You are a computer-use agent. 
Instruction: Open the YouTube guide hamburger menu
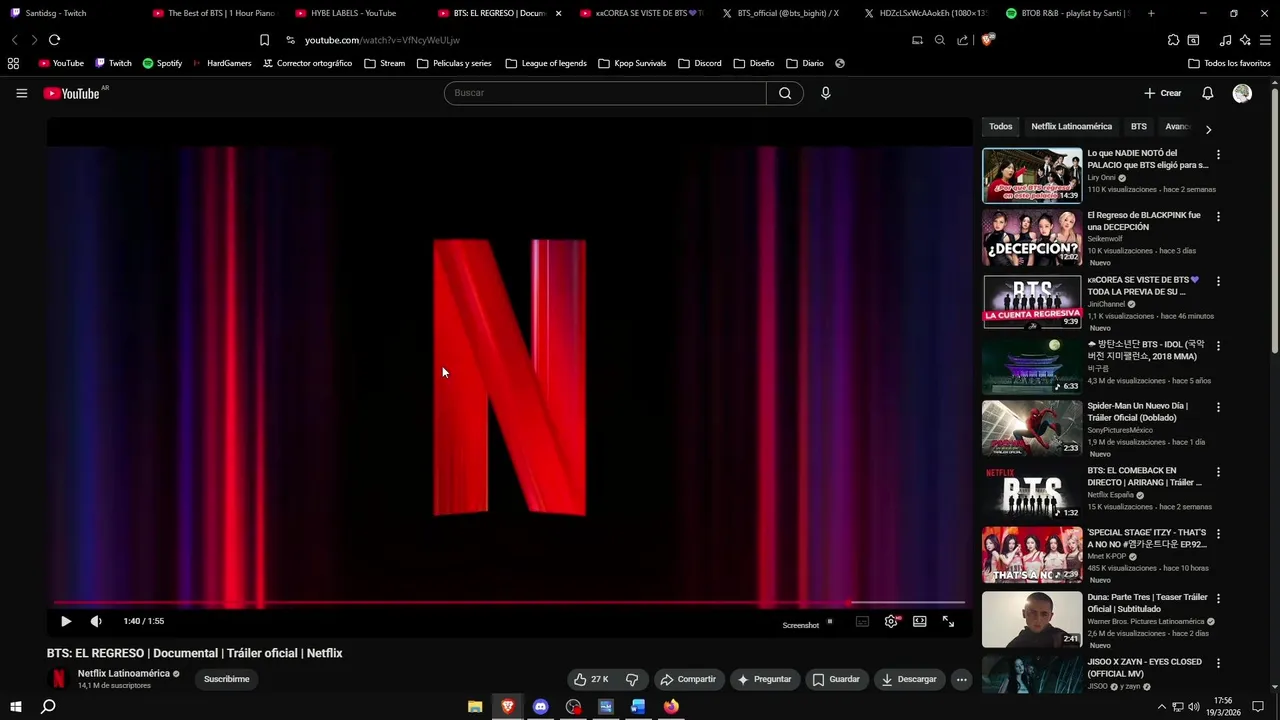pos(21,93)
